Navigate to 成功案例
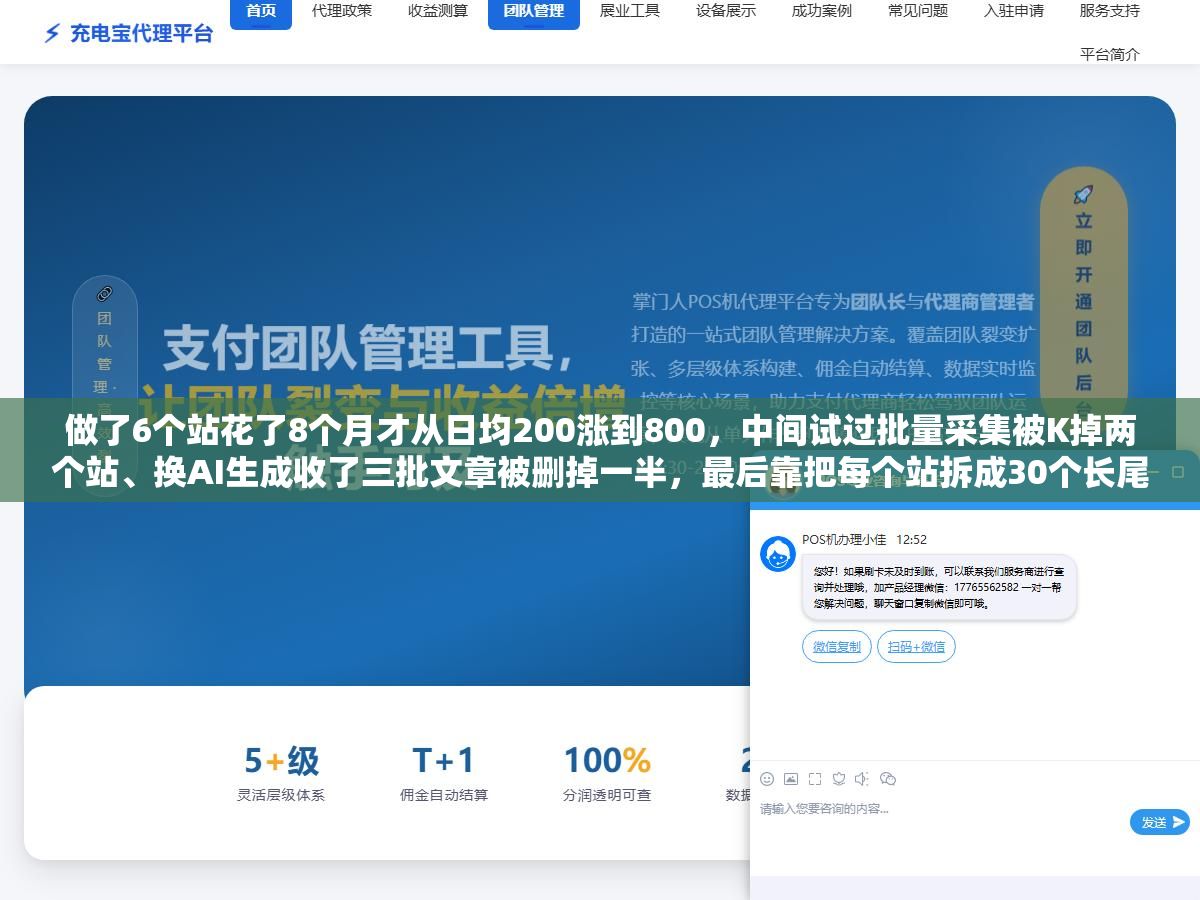 click(x=822, y=11)
